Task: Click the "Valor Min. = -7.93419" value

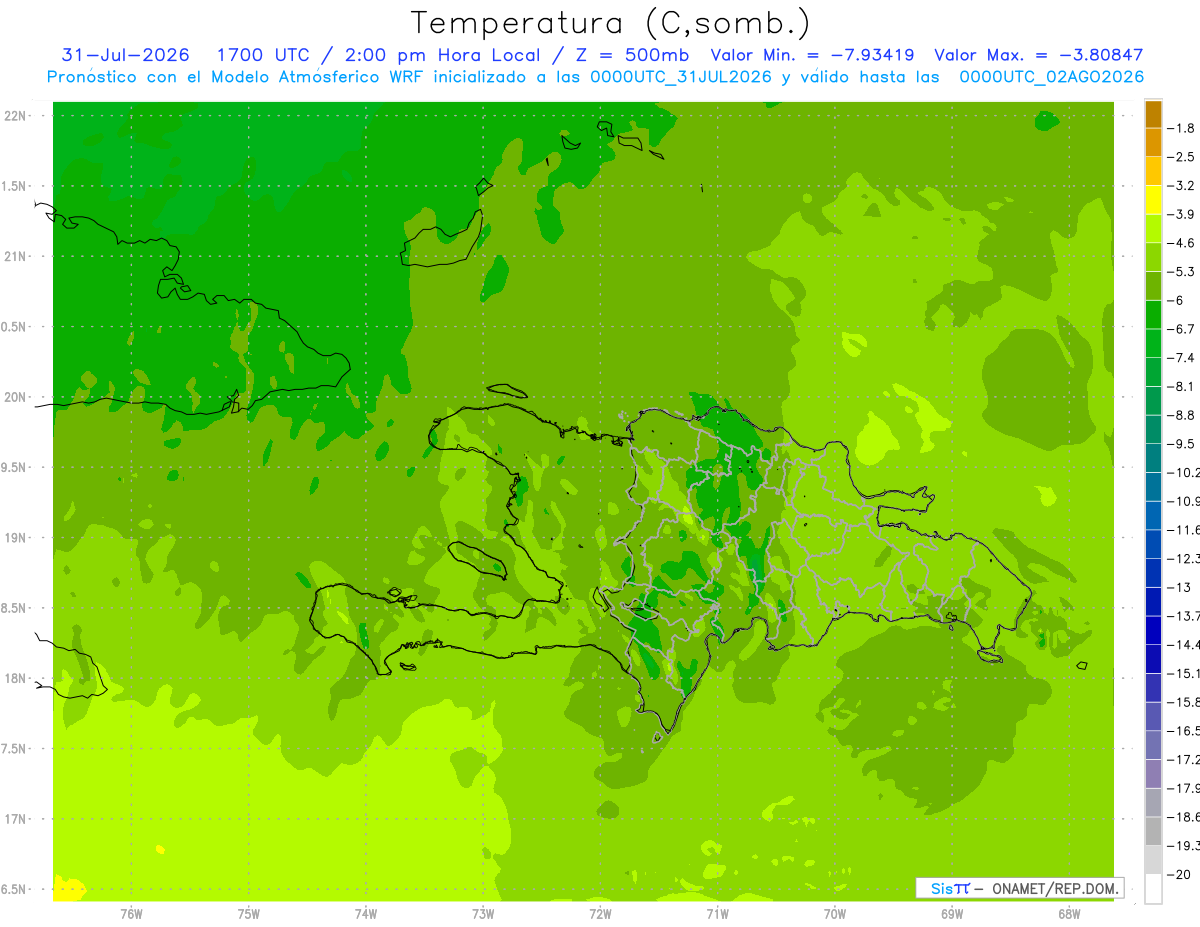Action: point(814,55)
